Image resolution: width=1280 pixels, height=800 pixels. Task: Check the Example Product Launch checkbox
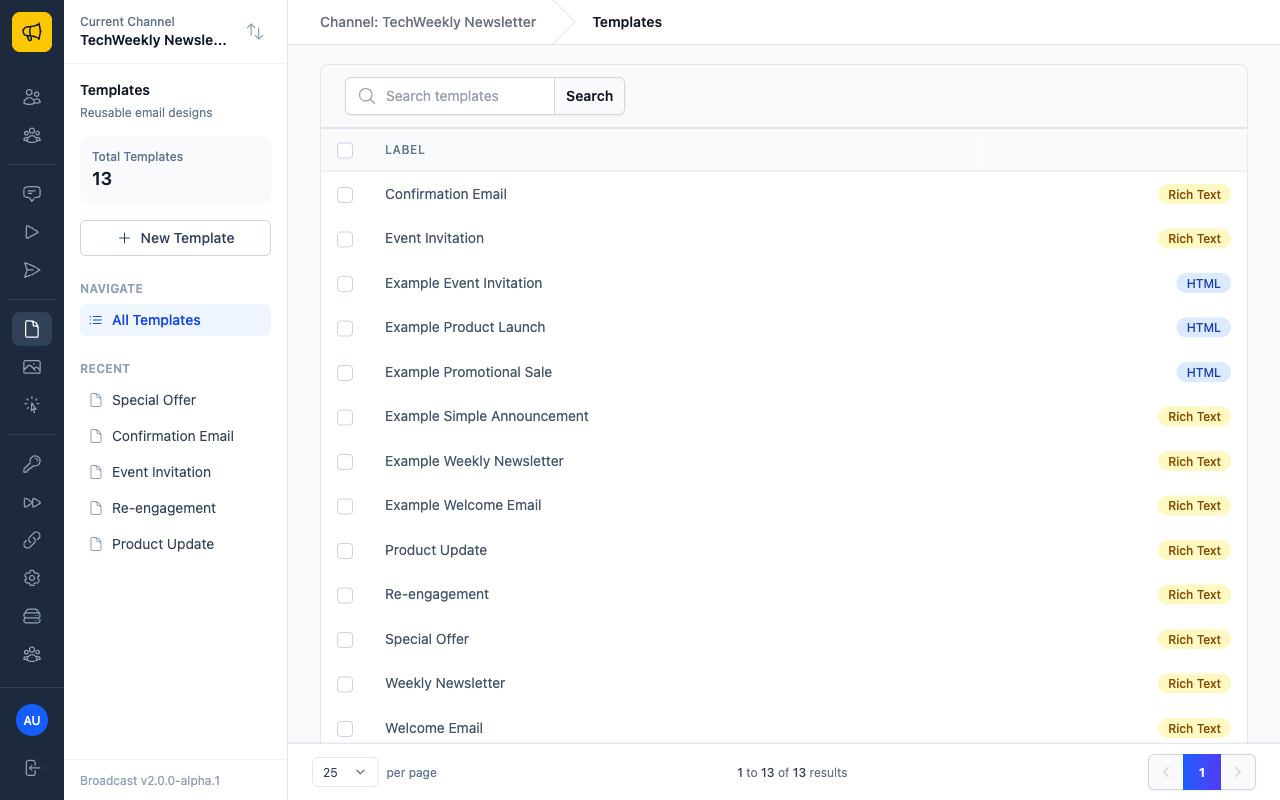[345, 328]
